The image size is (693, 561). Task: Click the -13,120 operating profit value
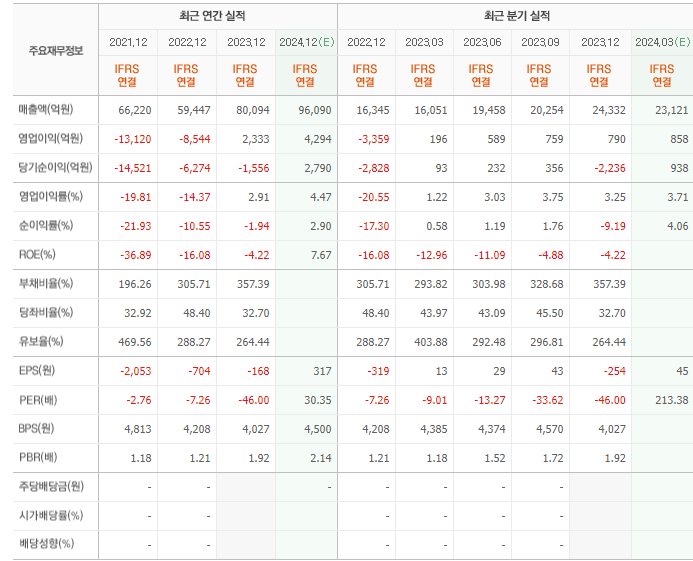tap(133, 139)
